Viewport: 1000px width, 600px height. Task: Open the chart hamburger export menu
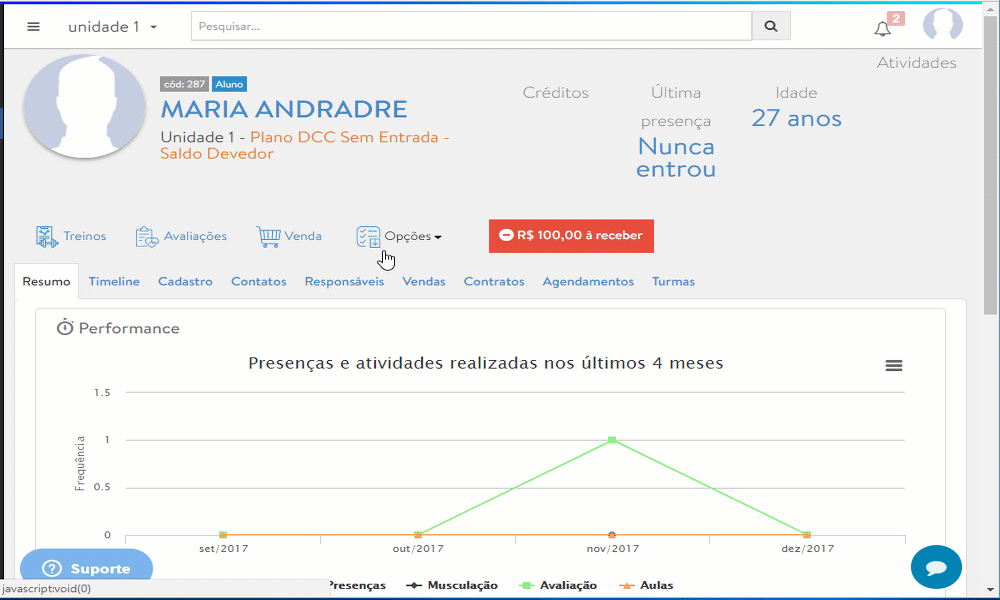894,366
